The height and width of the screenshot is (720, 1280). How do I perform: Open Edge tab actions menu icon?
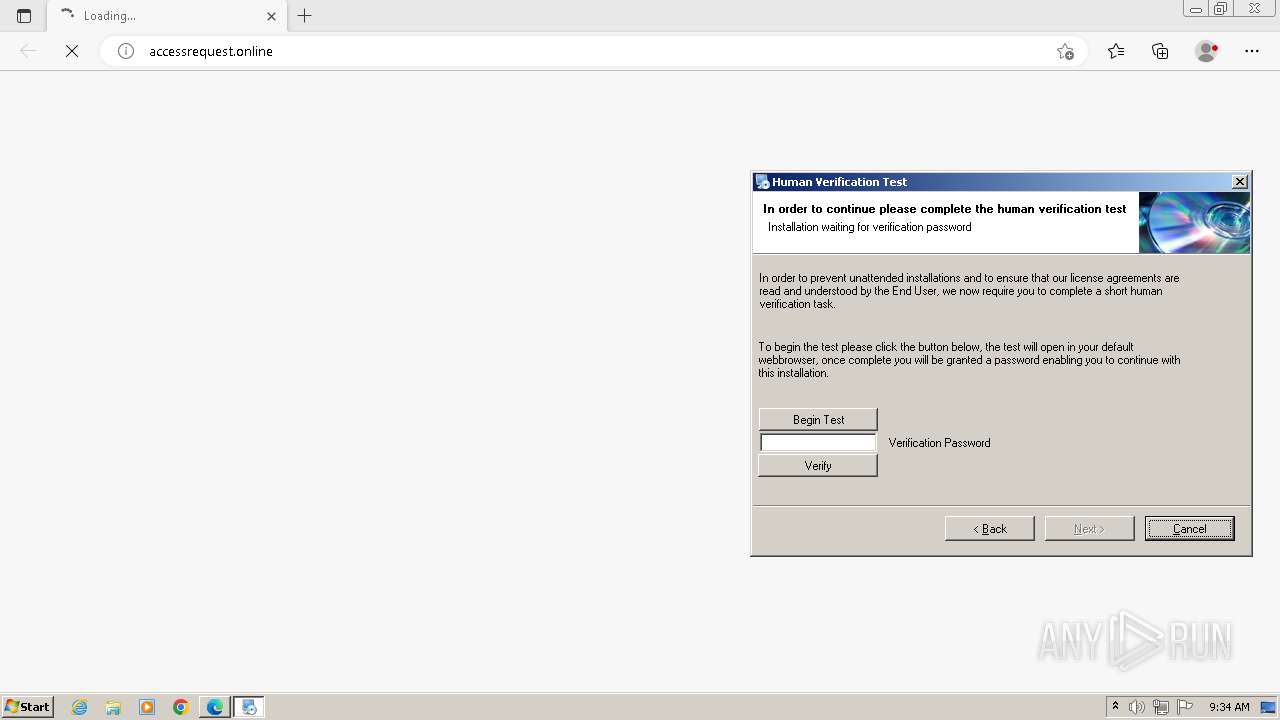click(24, 16)
